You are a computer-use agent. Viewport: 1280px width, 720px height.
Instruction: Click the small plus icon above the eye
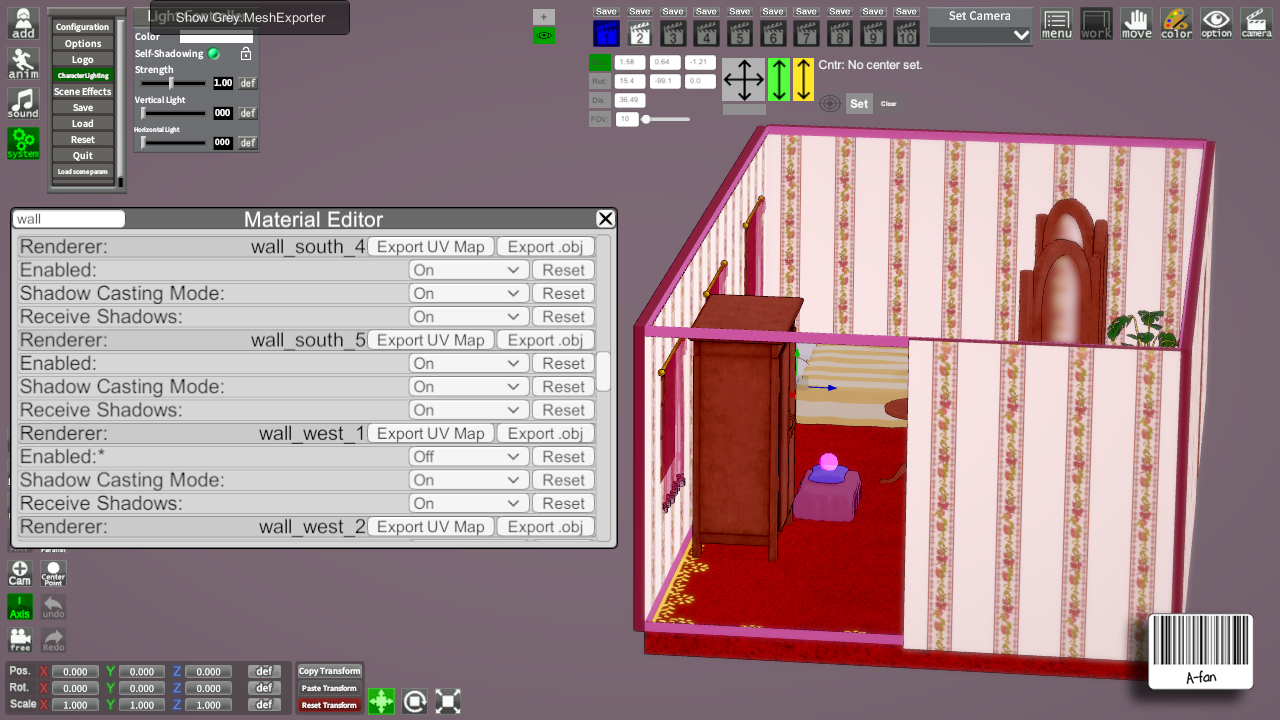click(x=544, y=17)
